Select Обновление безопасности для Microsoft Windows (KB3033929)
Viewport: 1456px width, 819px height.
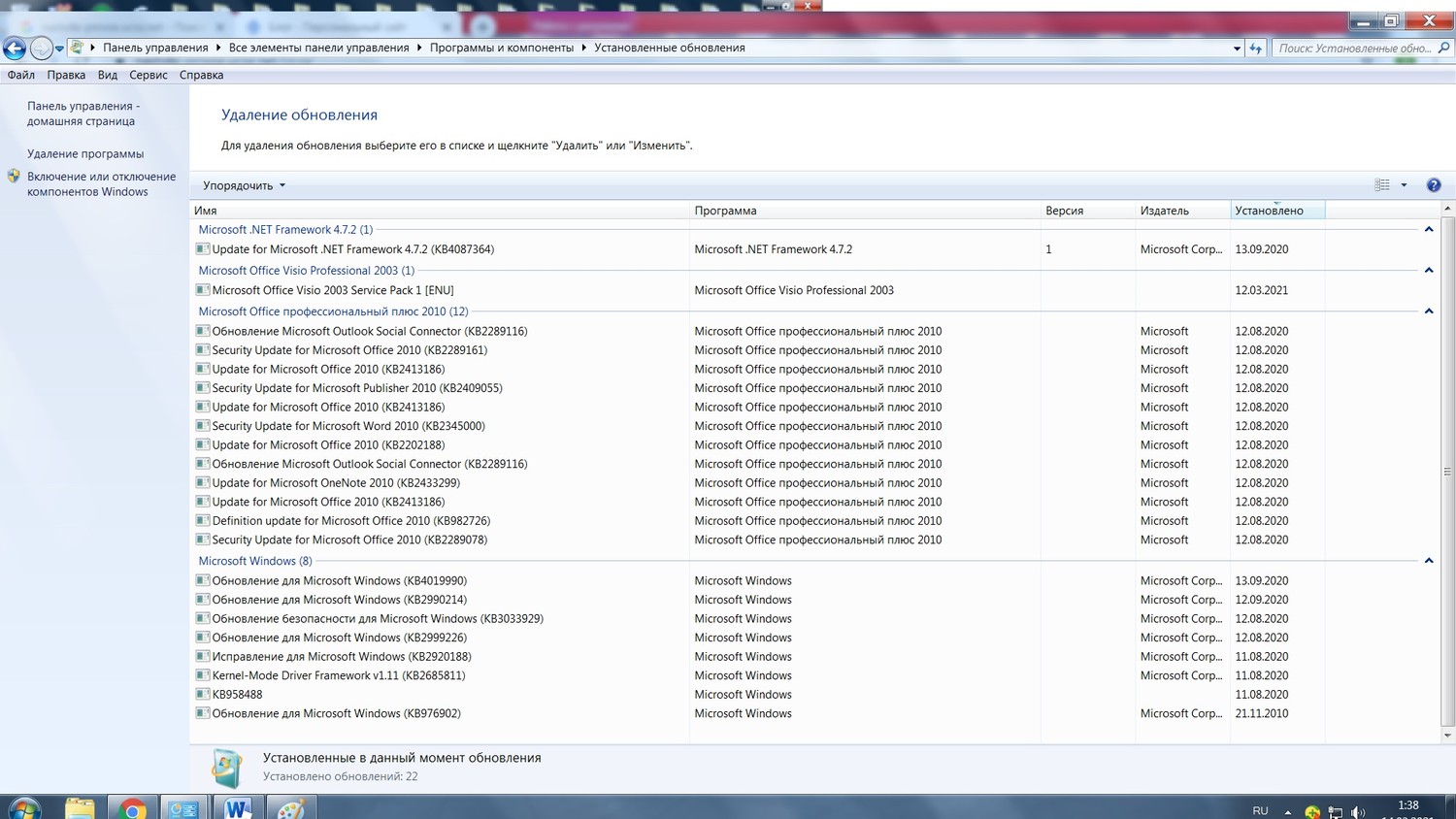378,619
